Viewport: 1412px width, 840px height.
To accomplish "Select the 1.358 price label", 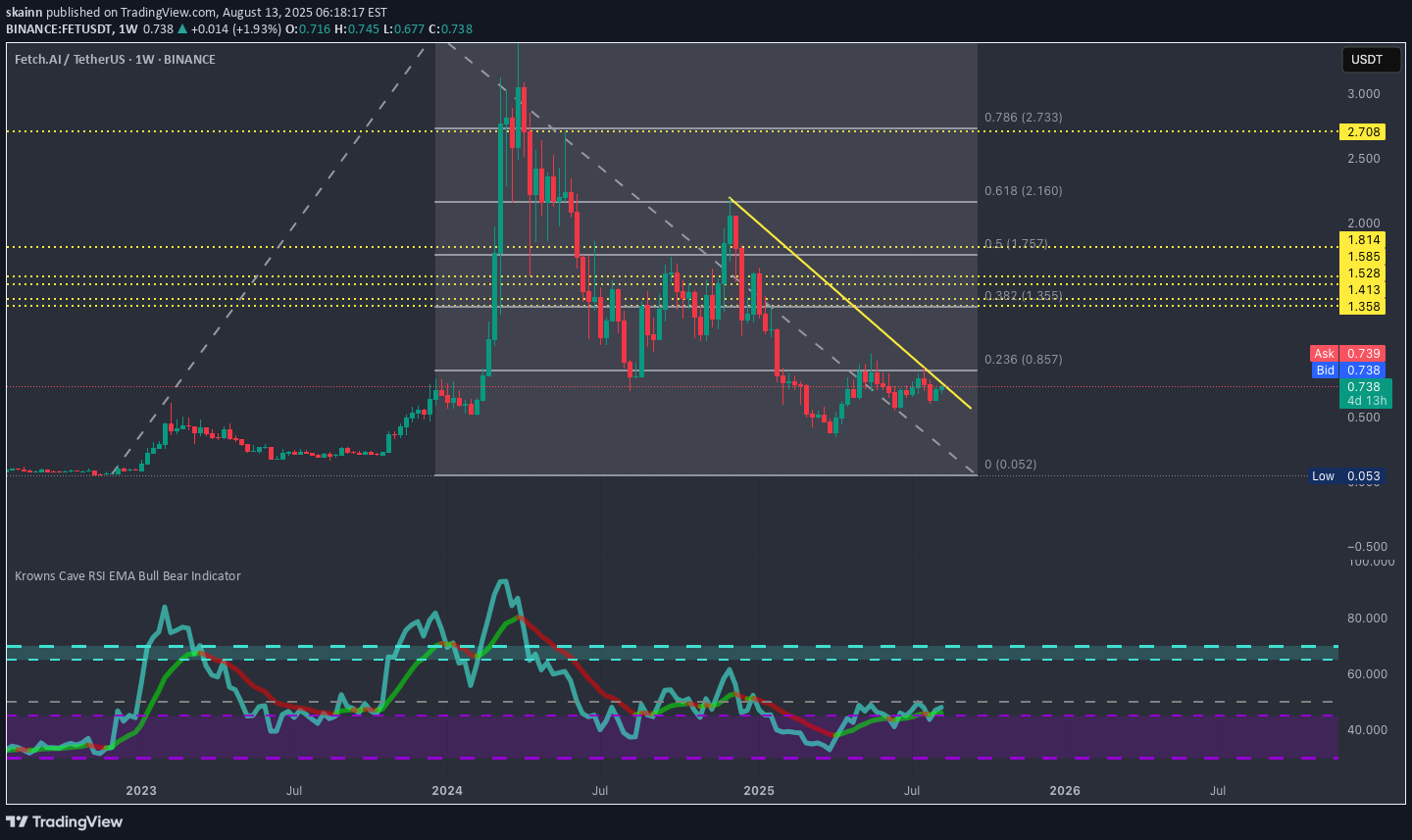I will point(1364,307).
